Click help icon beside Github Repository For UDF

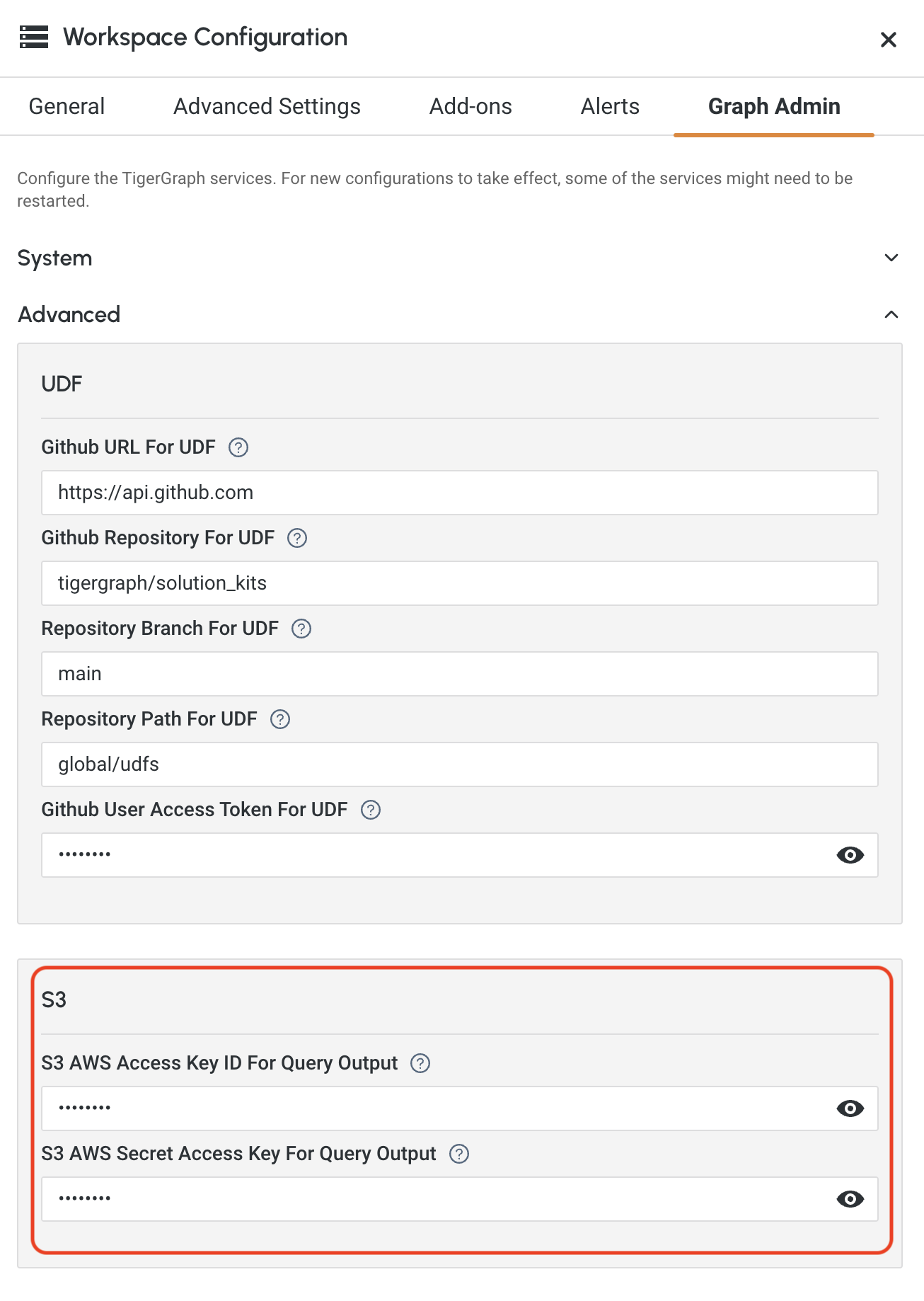[x=297, y=538]
